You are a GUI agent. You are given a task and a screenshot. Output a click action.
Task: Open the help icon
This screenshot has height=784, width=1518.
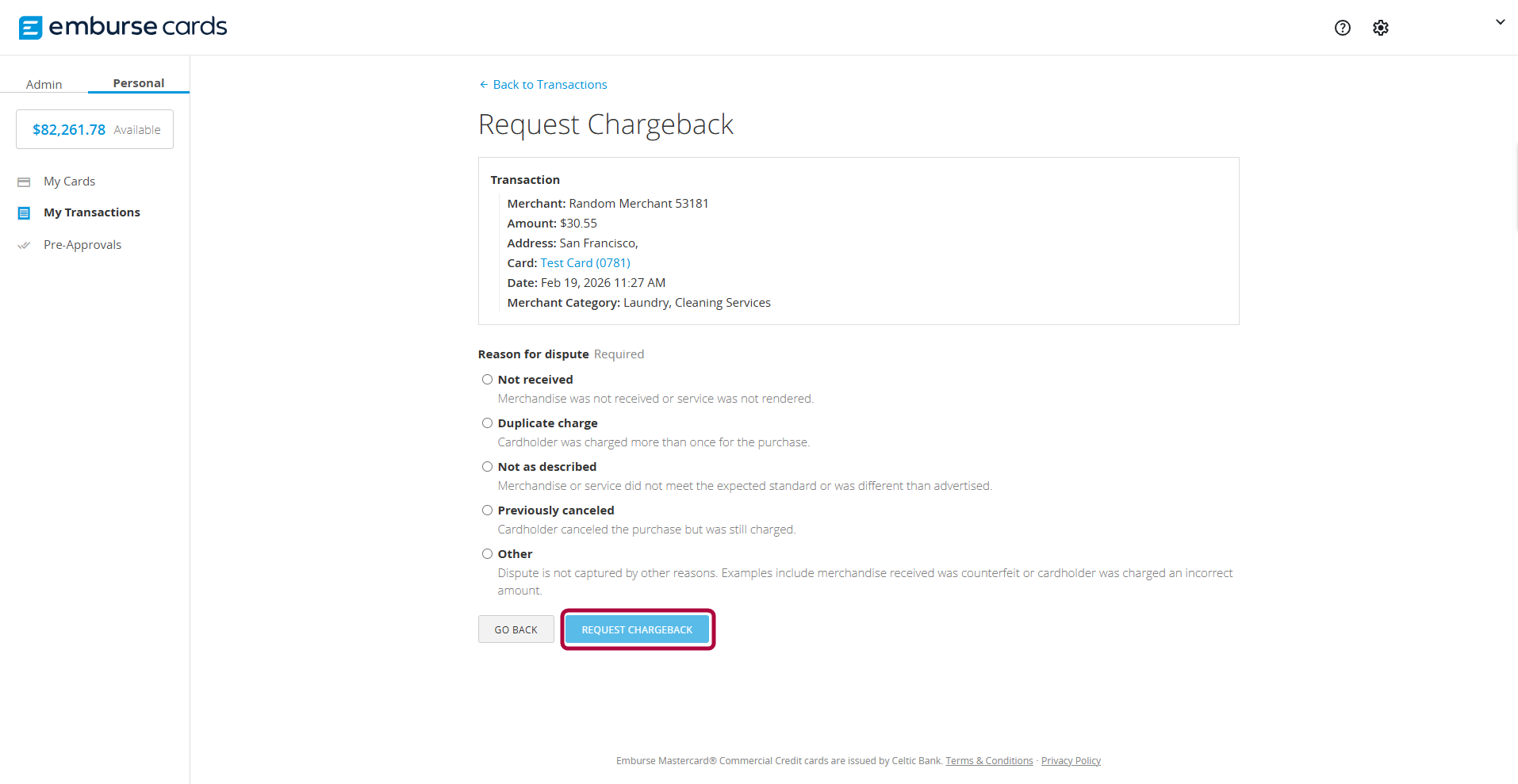click(x=1342, y=28)
